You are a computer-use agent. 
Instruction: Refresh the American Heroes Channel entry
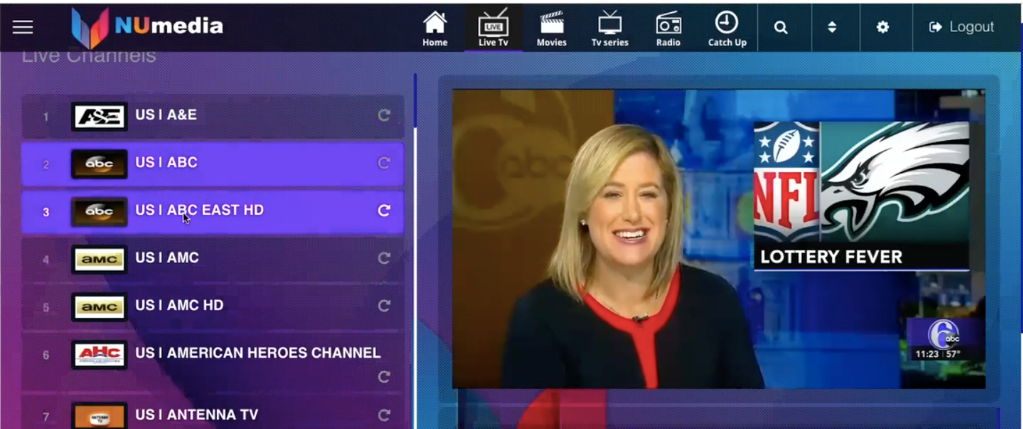(384, 377)
